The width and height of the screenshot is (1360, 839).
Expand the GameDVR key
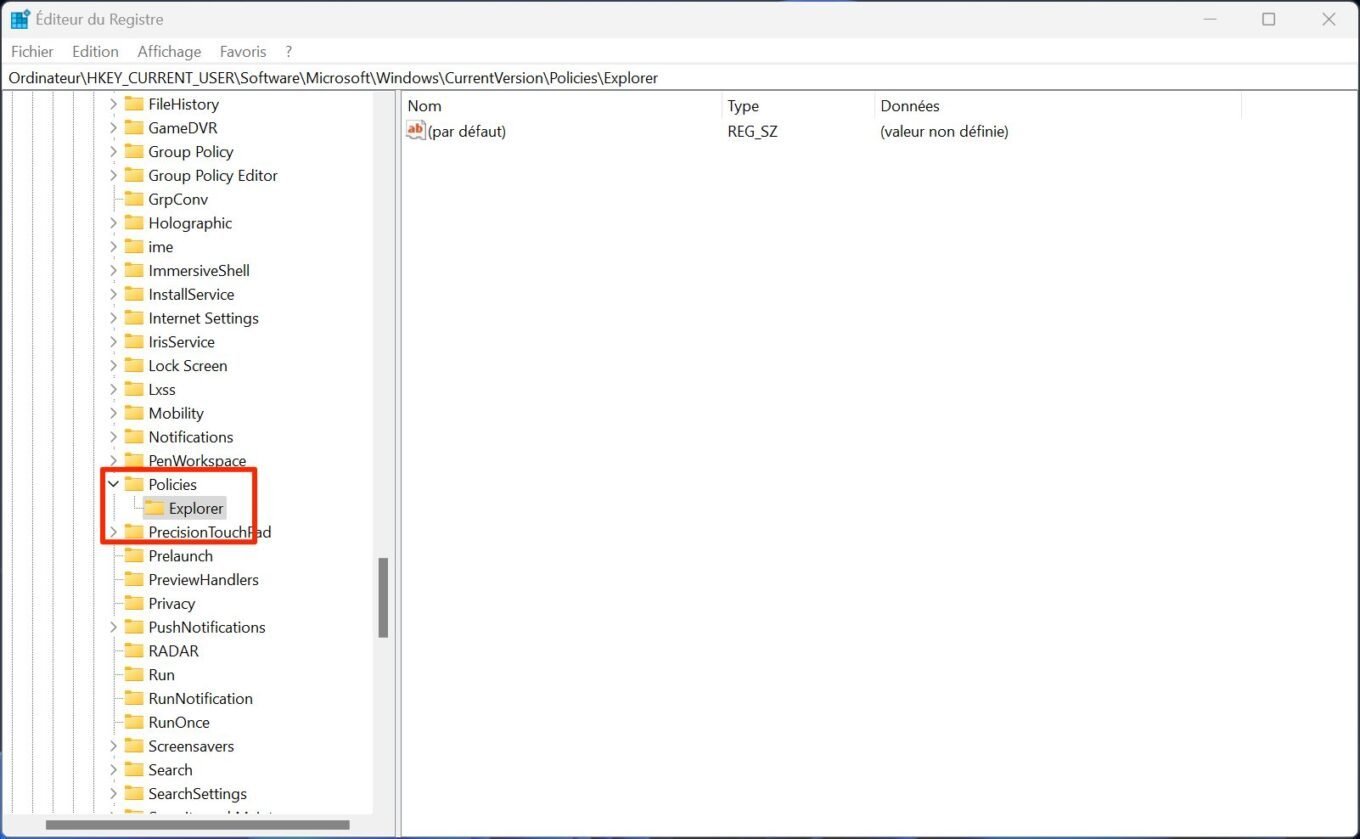click(x=113, y=128)
